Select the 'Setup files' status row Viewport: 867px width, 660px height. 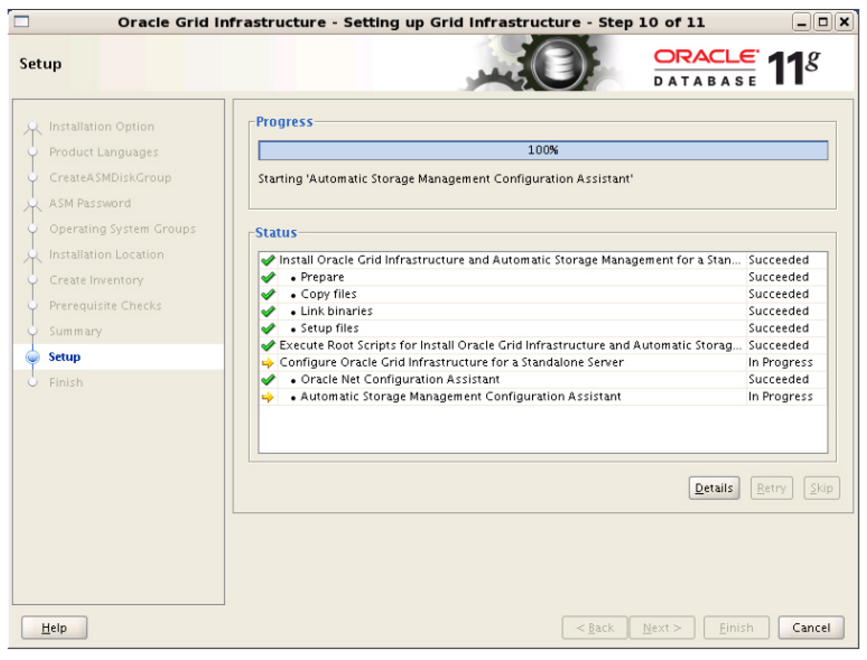click(x=543, y=328)
